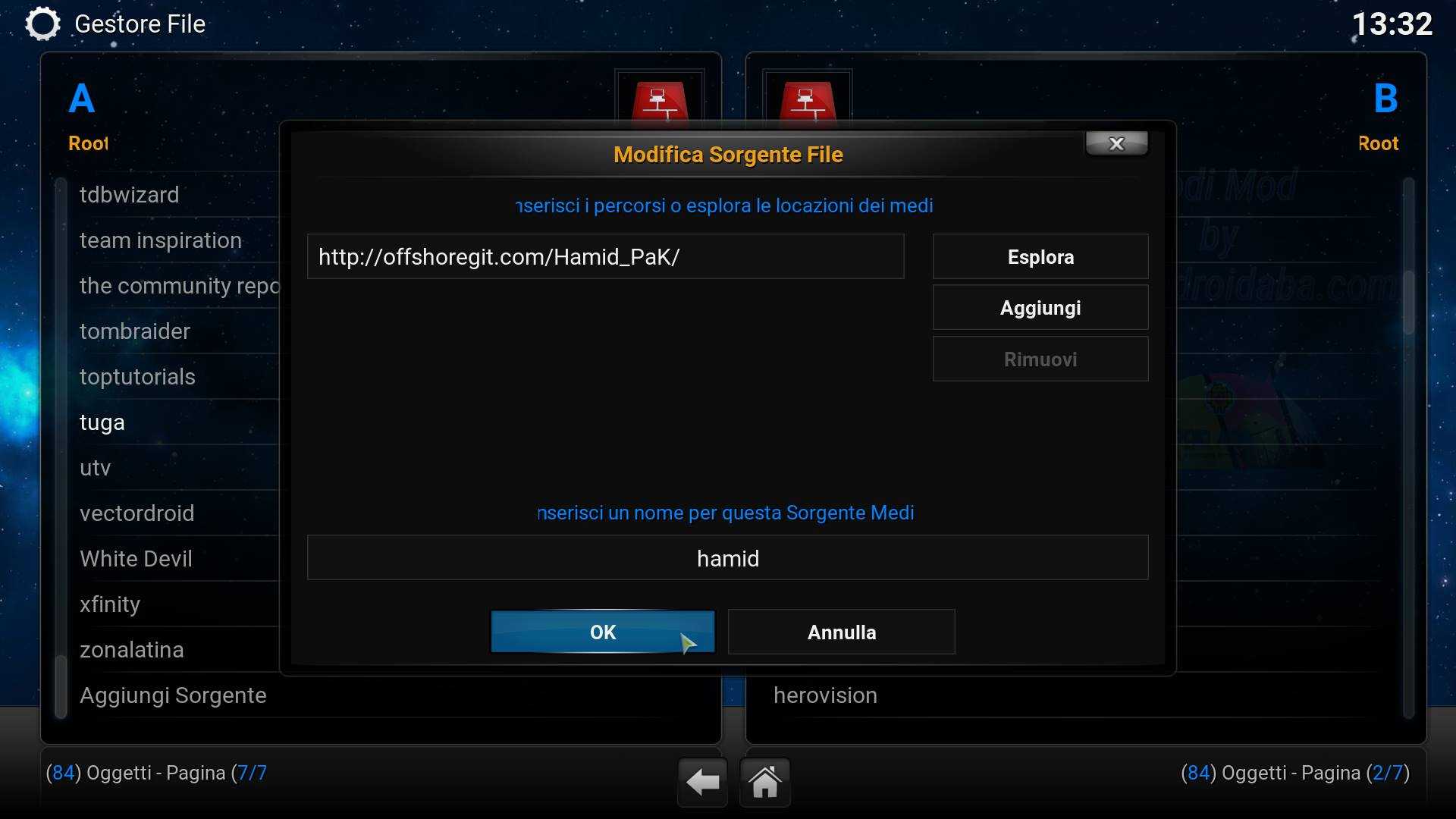Click the red network icon in panel B
1456x819 pixels.
coord(808,100)
